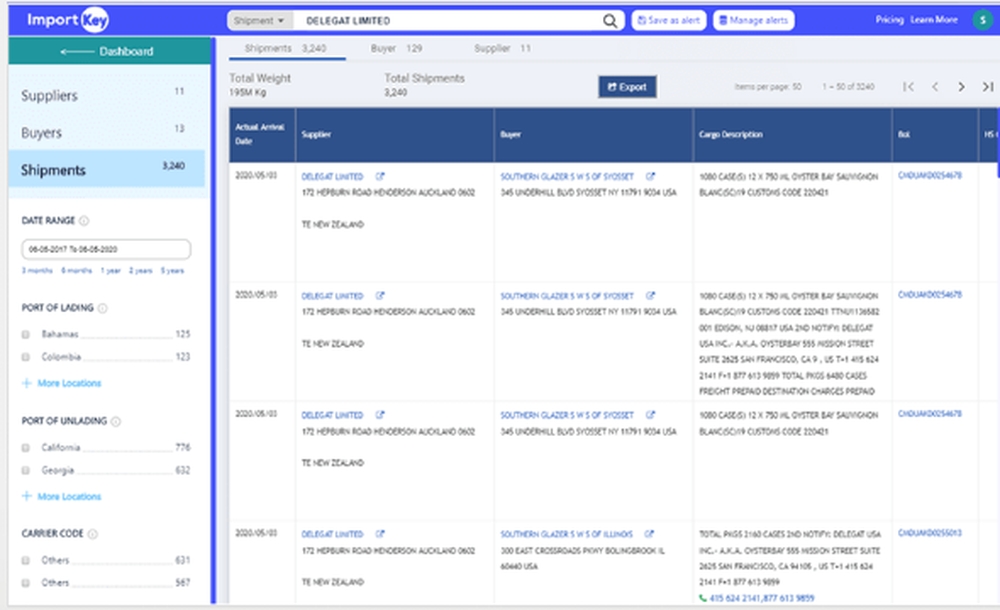The image size is (1000, 610).
Task: Go to previous results page
Action: tap(935, 87)
